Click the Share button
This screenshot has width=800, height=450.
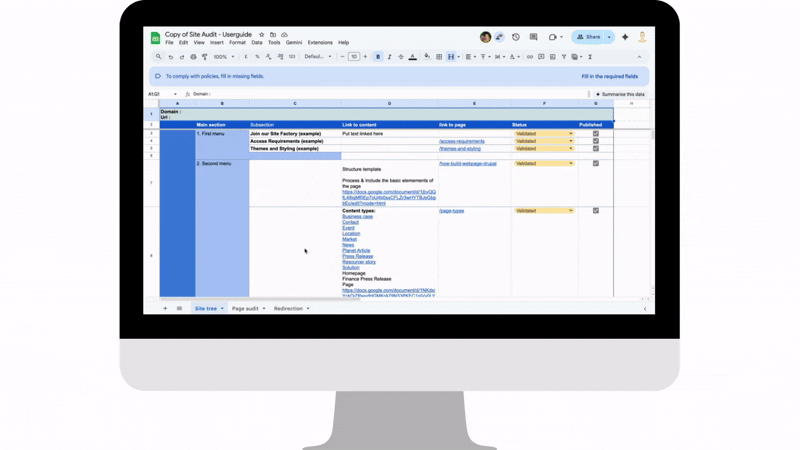pos(589,37)
